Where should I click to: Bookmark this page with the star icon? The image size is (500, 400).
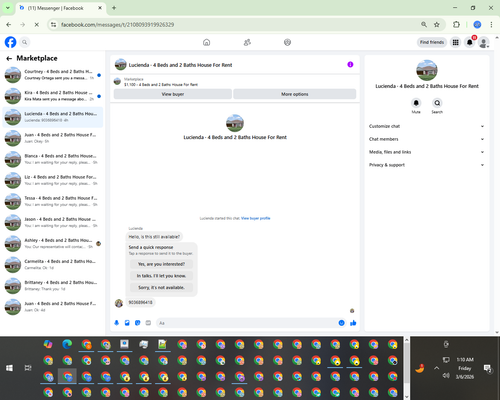coord(437,25)
